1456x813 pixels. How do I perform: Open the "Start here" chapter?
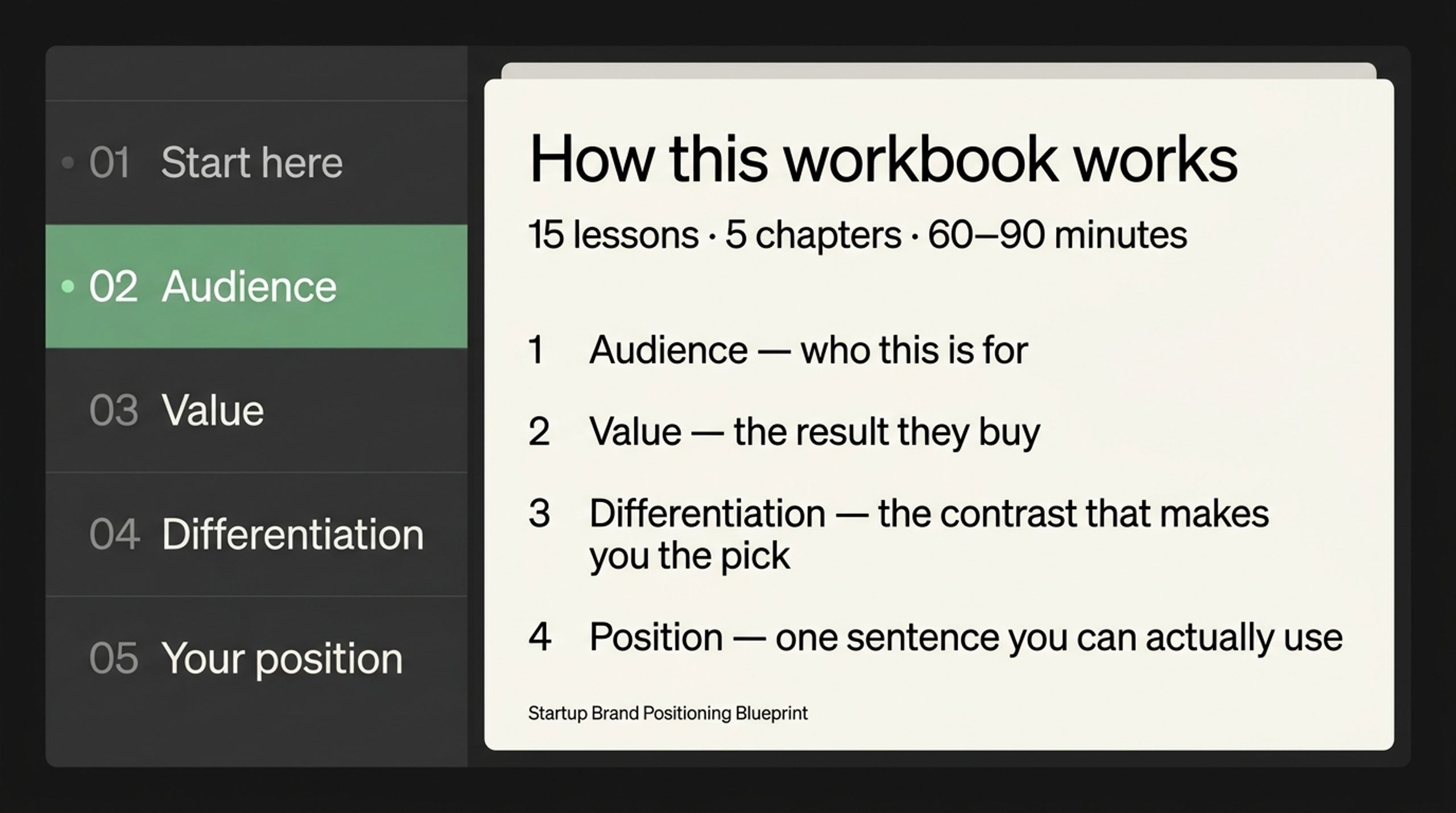pyautogui.click(x=257, y=163)
